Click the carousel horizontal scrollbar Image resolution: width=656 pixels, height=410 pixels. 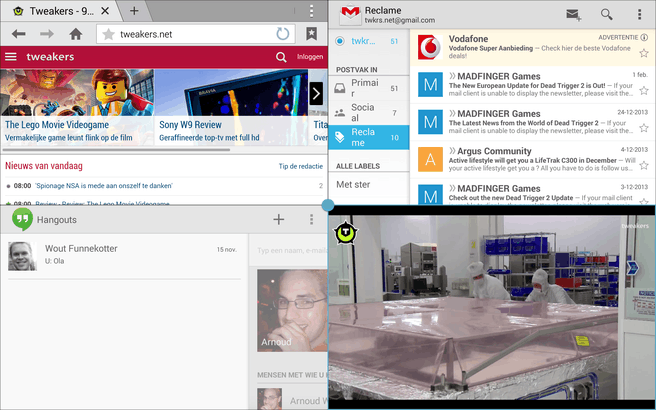coord(116,149)
